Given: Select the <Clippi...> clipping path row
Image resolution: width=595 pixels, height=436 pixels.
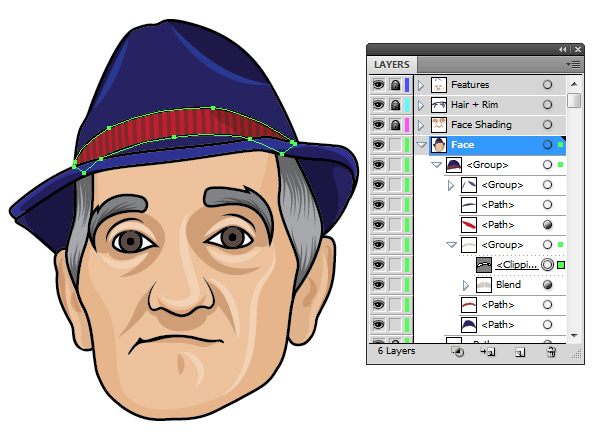Looking at the screenshot, I should [516, 264].
